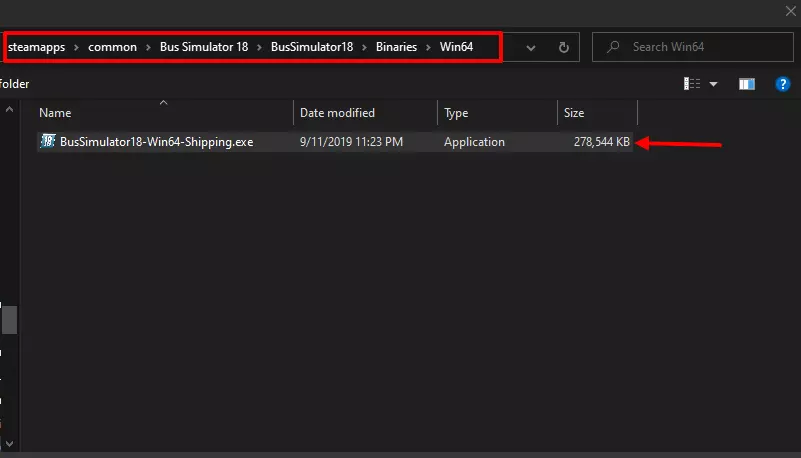801x458 pixels.
Task: Open the help question mark icon
Action: tap(783, 84)
